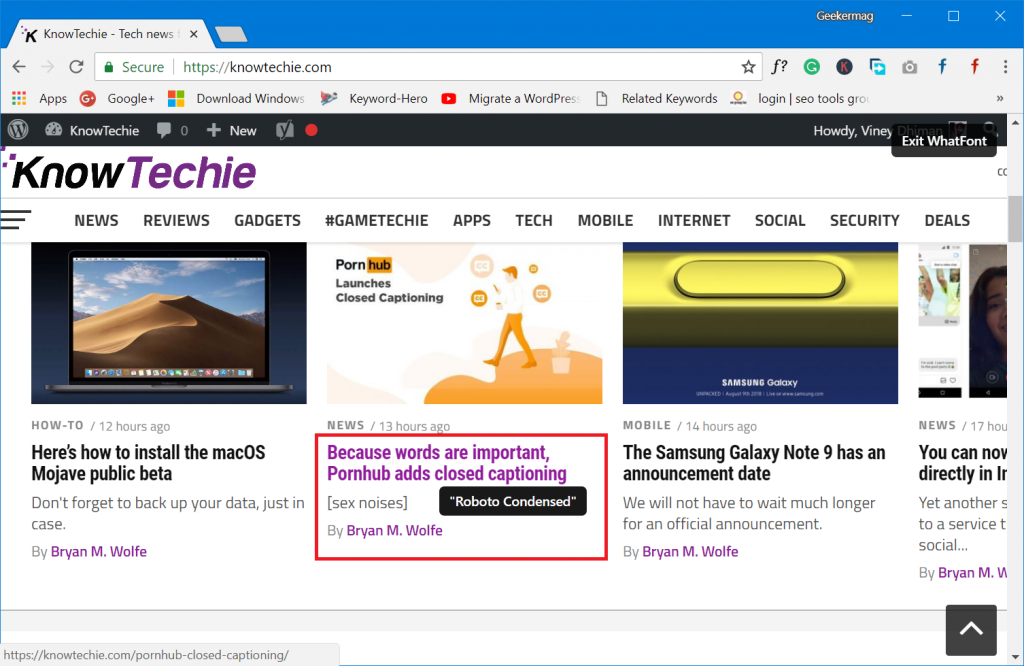This screenshot has height=666, width=1024.
Task: Click the back-to-top arrow button
Action: [971, 629]
